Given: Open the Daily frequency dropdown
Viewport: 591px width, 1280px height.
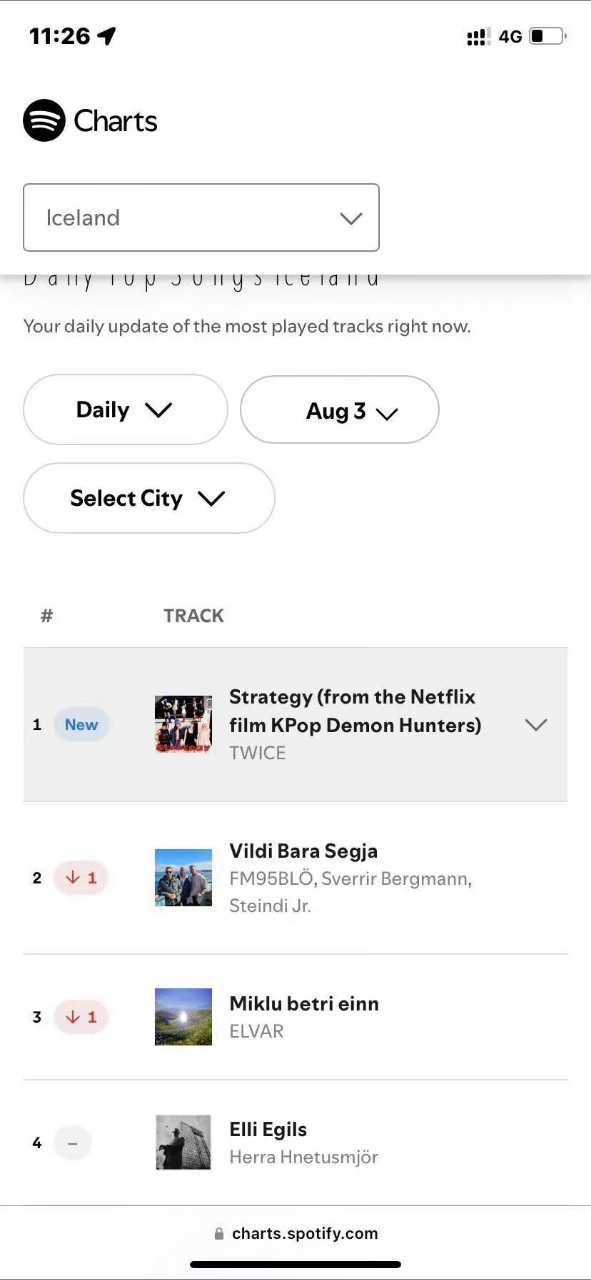Looking at the screenshot, I should pos(125,409).
